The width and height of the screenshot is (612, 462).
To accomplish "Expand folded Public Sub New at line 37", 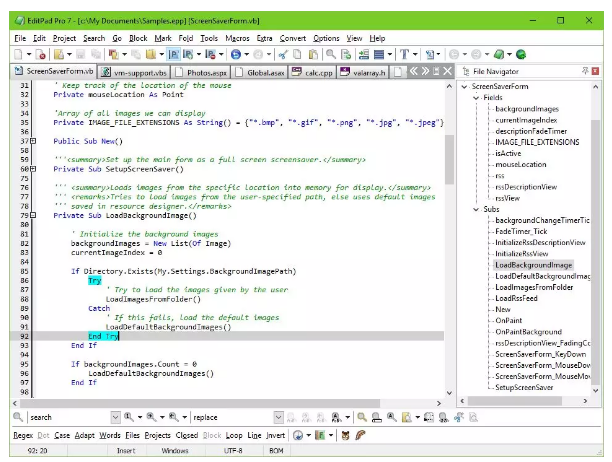I will [33, 141].
